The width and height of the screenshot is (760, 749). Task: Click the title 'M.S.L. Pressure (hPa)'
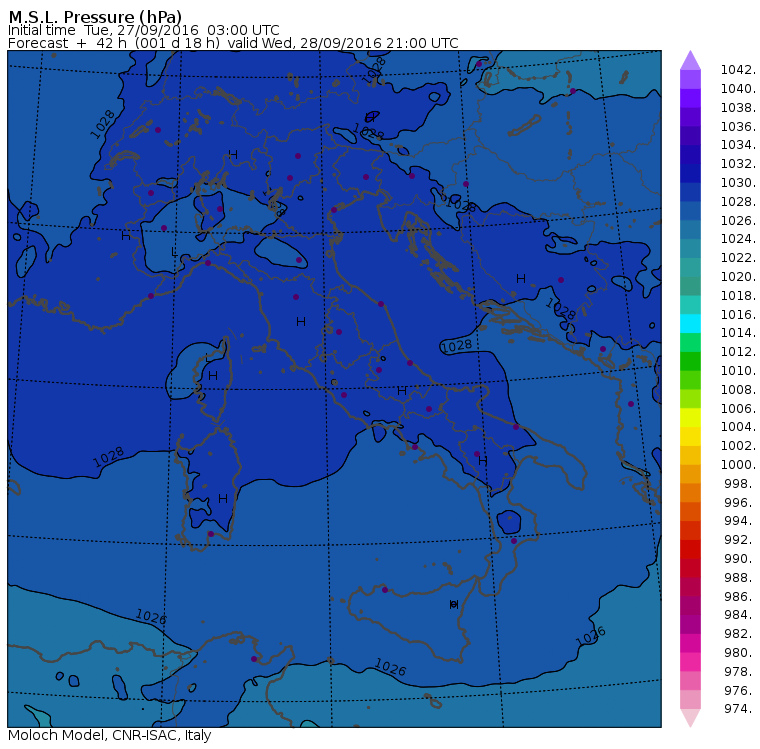click(x=95, y=17)
